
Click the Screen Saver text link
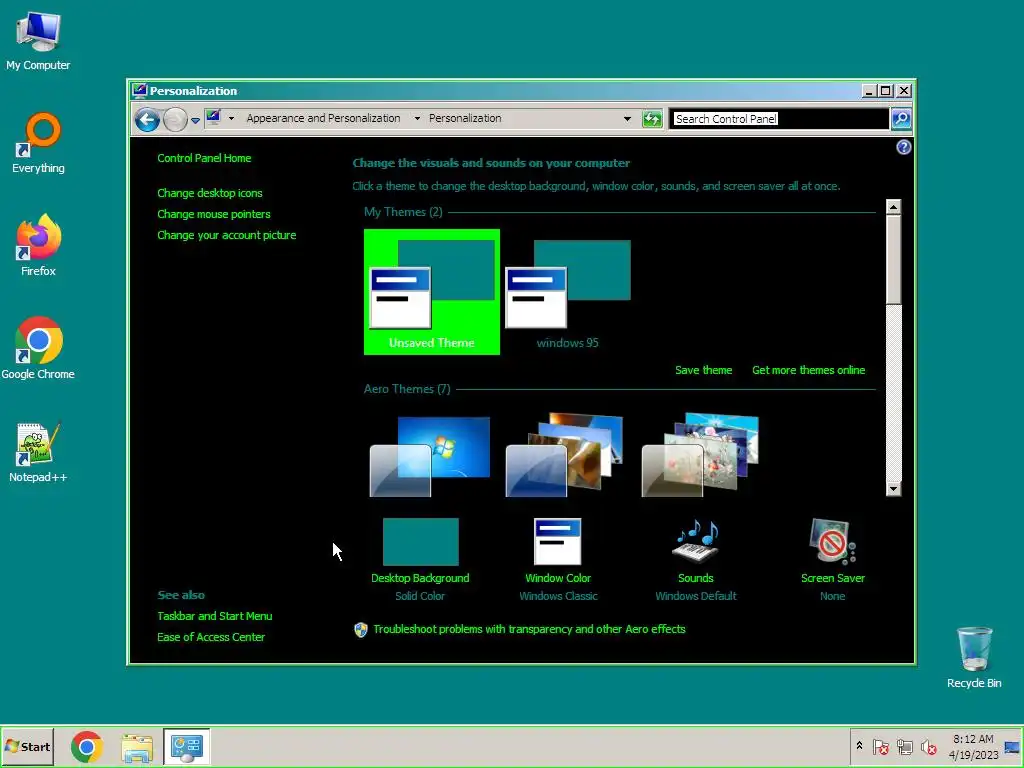point(833,578)
